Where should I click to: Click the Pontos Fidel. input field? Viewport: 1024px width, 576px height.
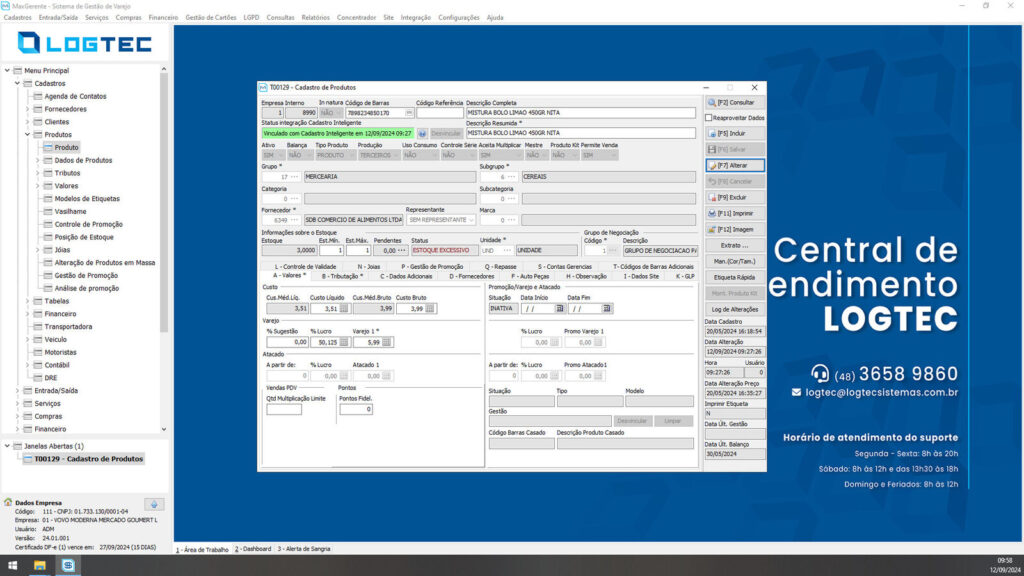coord(356,409)
